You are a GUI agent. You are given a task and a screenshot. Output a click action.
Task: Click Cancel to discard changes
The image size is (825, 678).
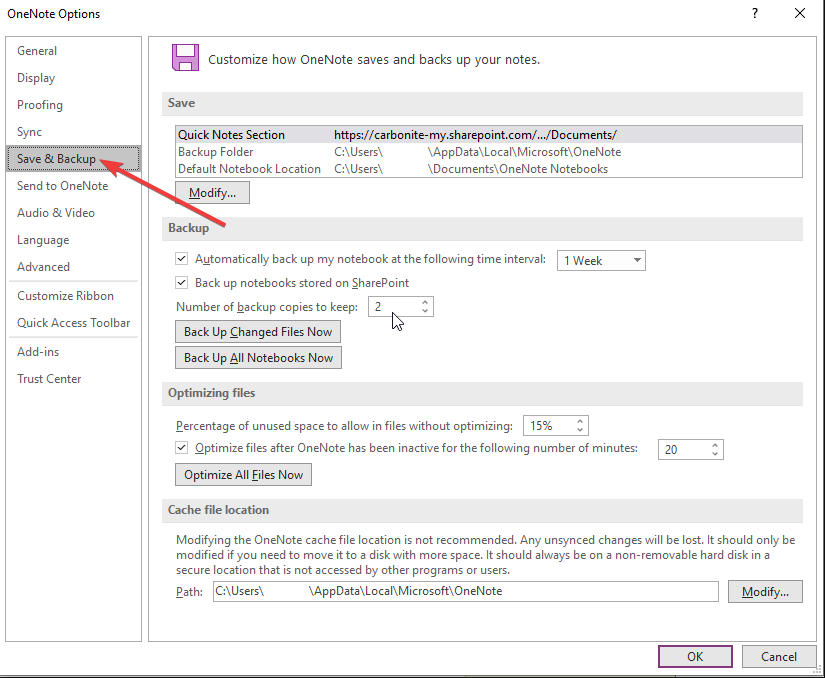point(779,656)
